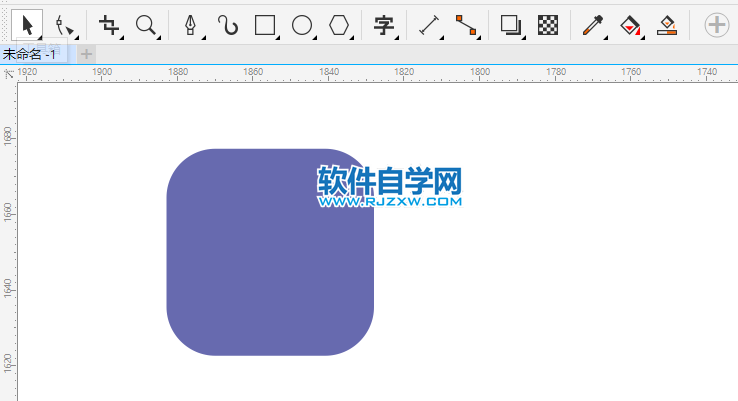Select the Shape edit tool
738x401 pixels.
(63, 25)
